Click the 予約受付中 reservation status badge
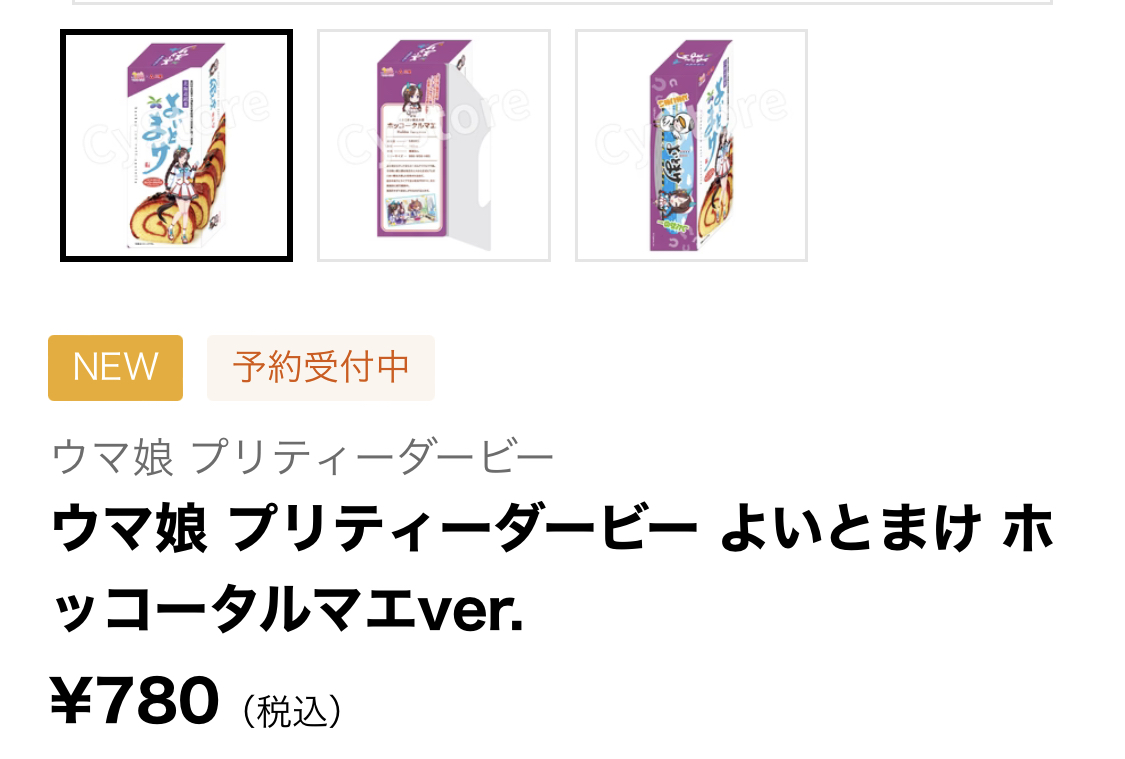 pos(321,367)
